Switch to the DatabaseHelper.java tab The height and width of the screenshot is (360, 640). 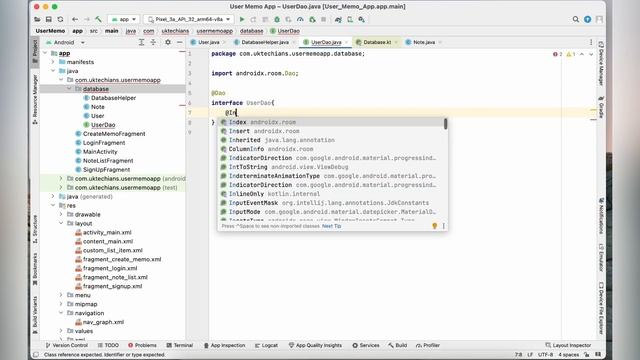click(x=264, y=42)
